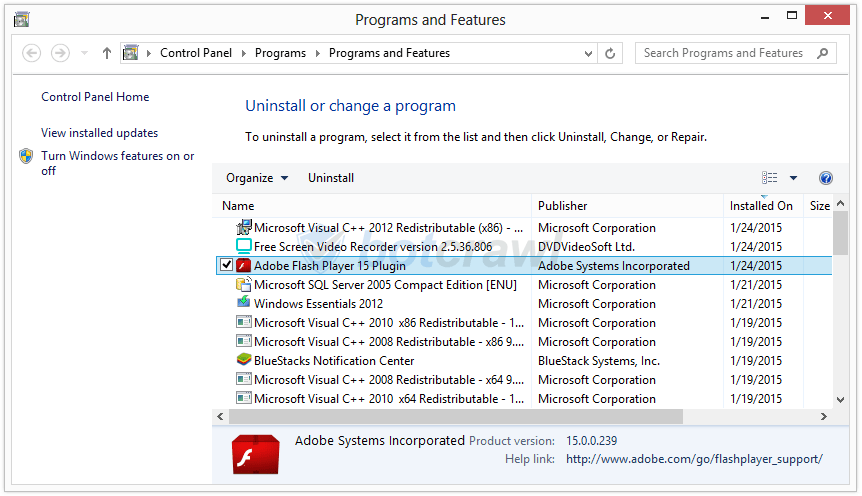Click the horizontal scrollbar thumb
862x496 pixels.
coord(456,416)
